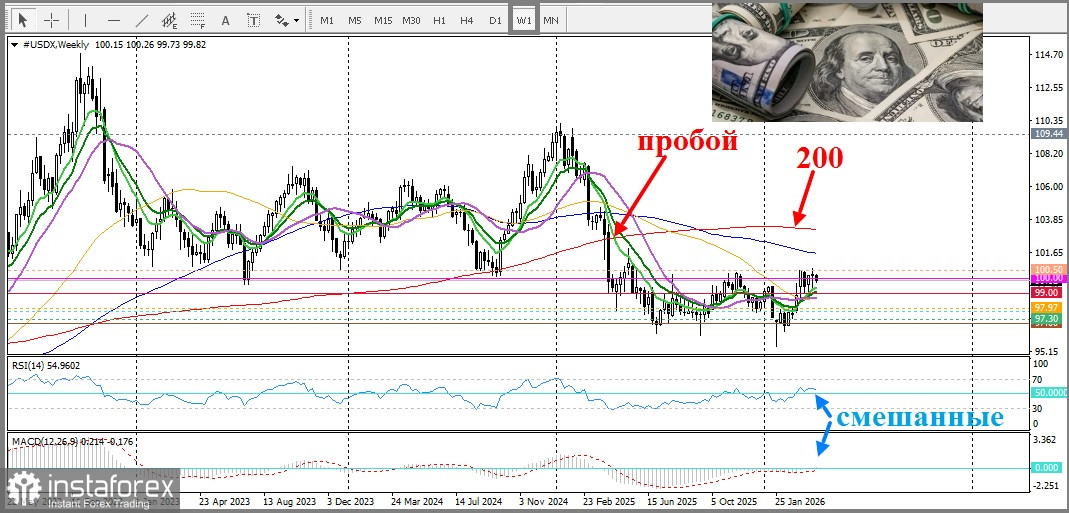Image resolution: width=1069 pixels, height=513 pixels.
Task: Switch chart to M1 timeframe
Action: tap(327, 20)
